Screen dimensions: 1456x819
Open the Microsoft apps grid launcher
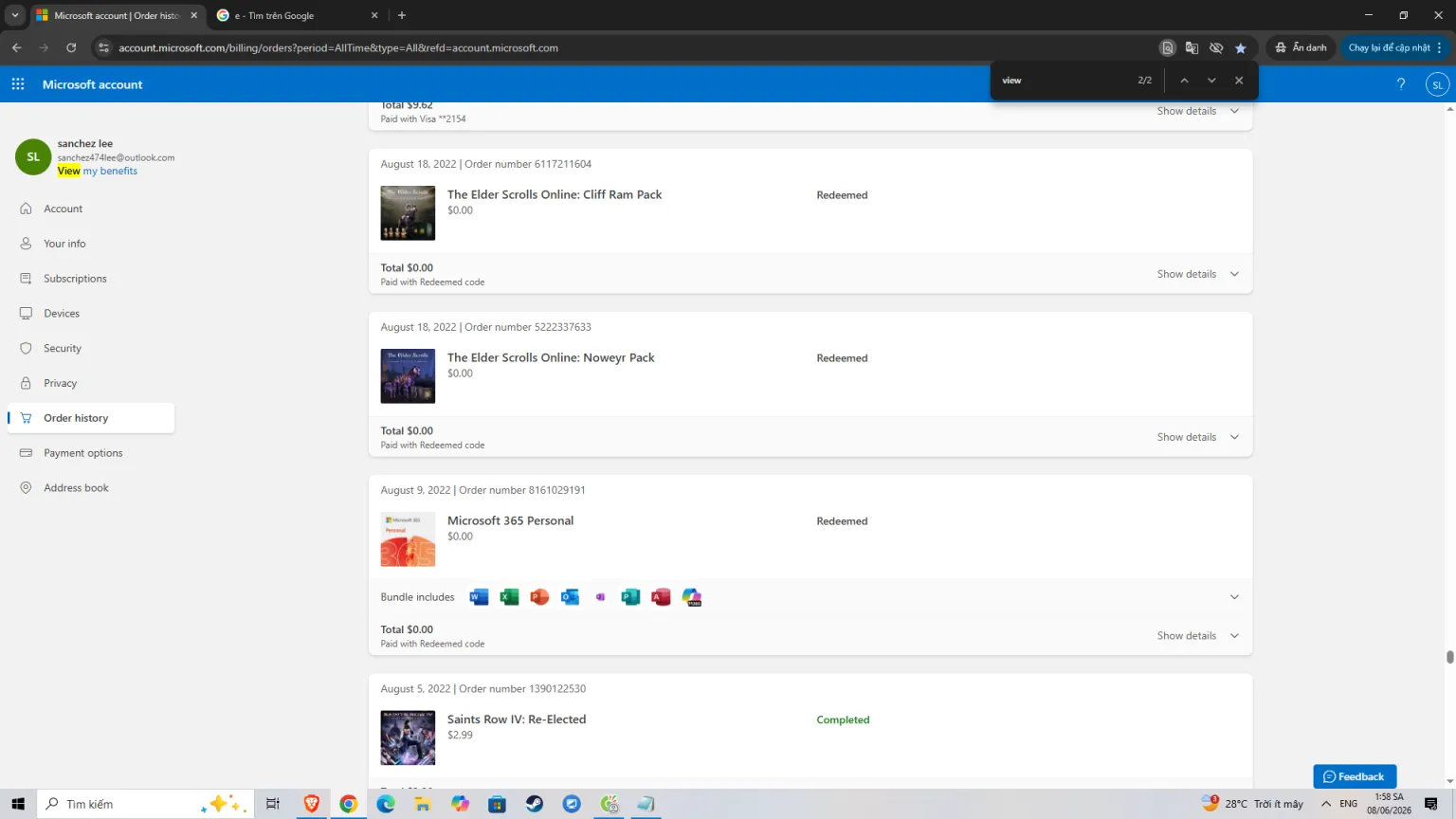18,84
